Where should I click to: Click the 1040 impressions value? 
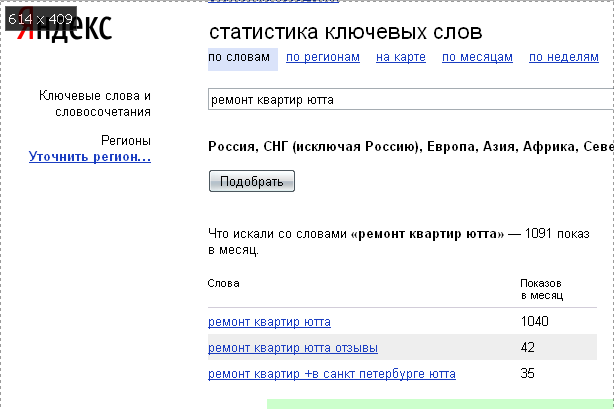(x=535, y=322)
